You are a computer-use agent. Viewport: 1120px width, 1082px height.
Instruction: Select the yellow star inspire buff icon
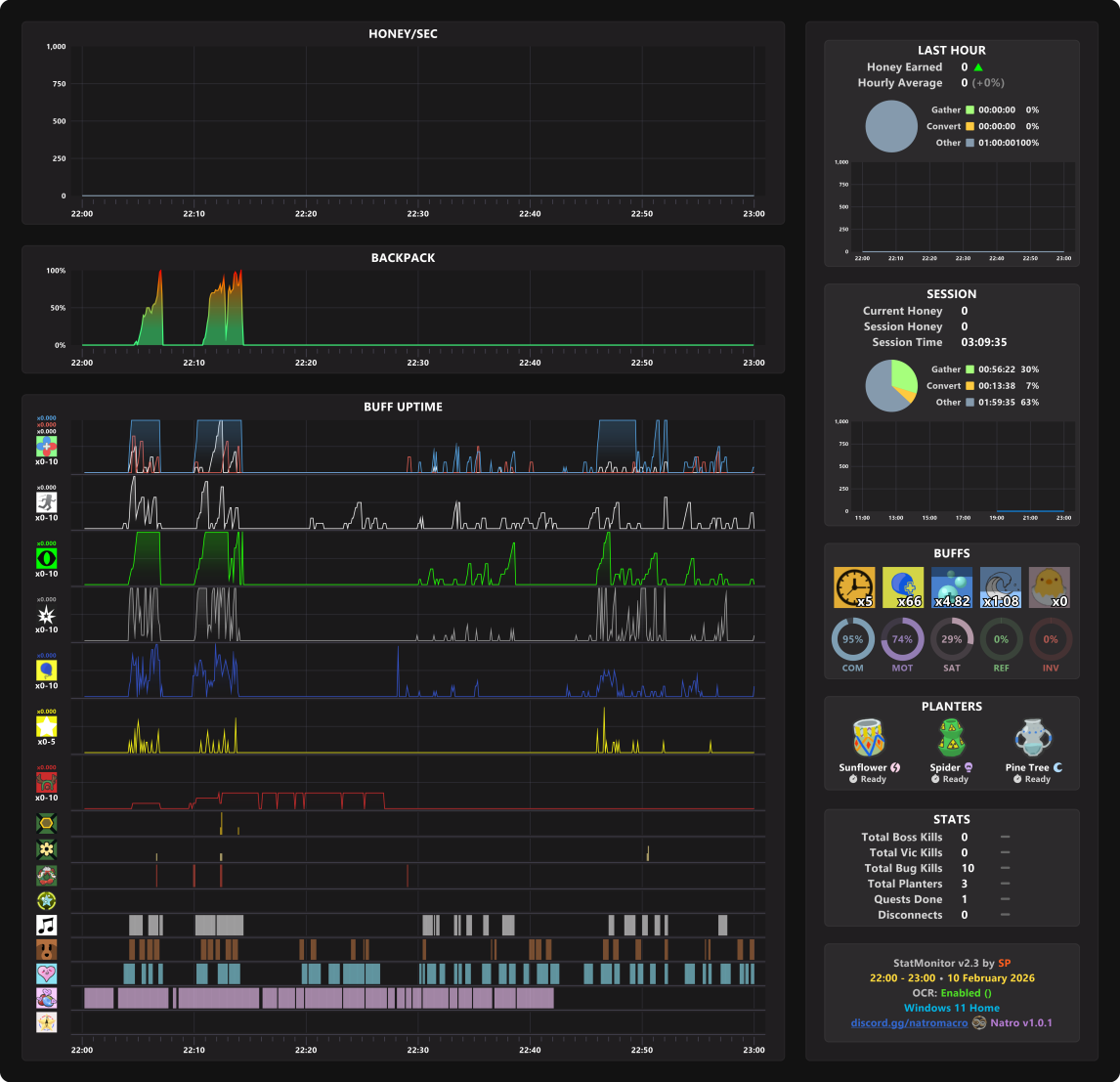(47, 726)
